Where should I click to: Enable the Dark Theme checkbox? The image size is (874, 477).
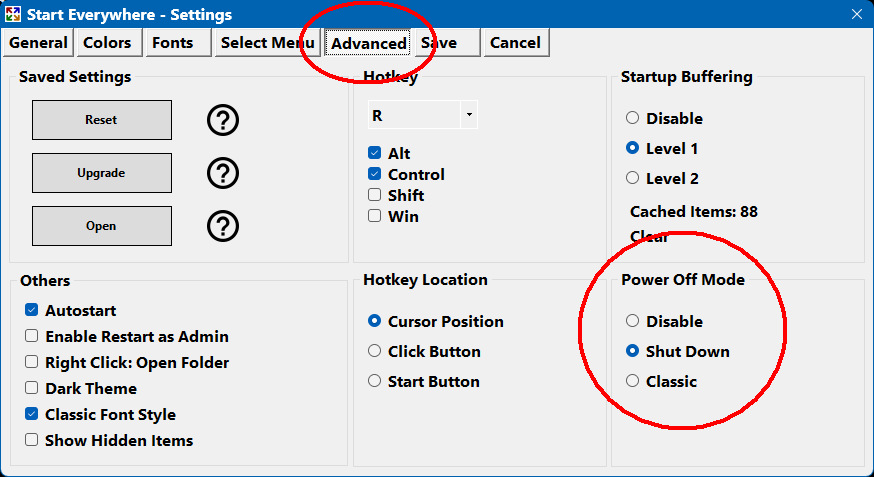[x=32, y=389]
